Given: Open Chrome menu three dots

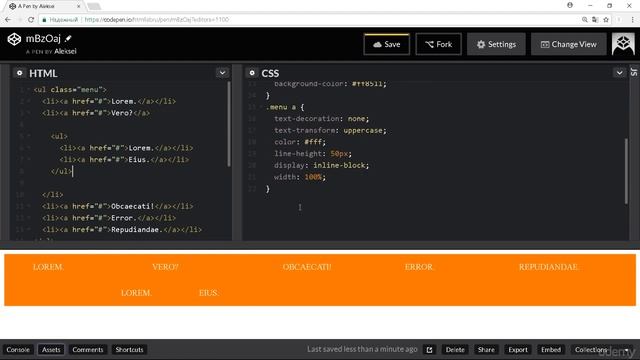Looking at the screenshot, I should 633,20.
